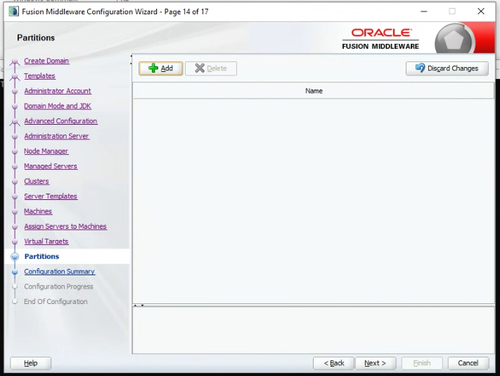Click the Name column header
The height and width of the screenshot is (376, 500).
click(x=313, y=91)
